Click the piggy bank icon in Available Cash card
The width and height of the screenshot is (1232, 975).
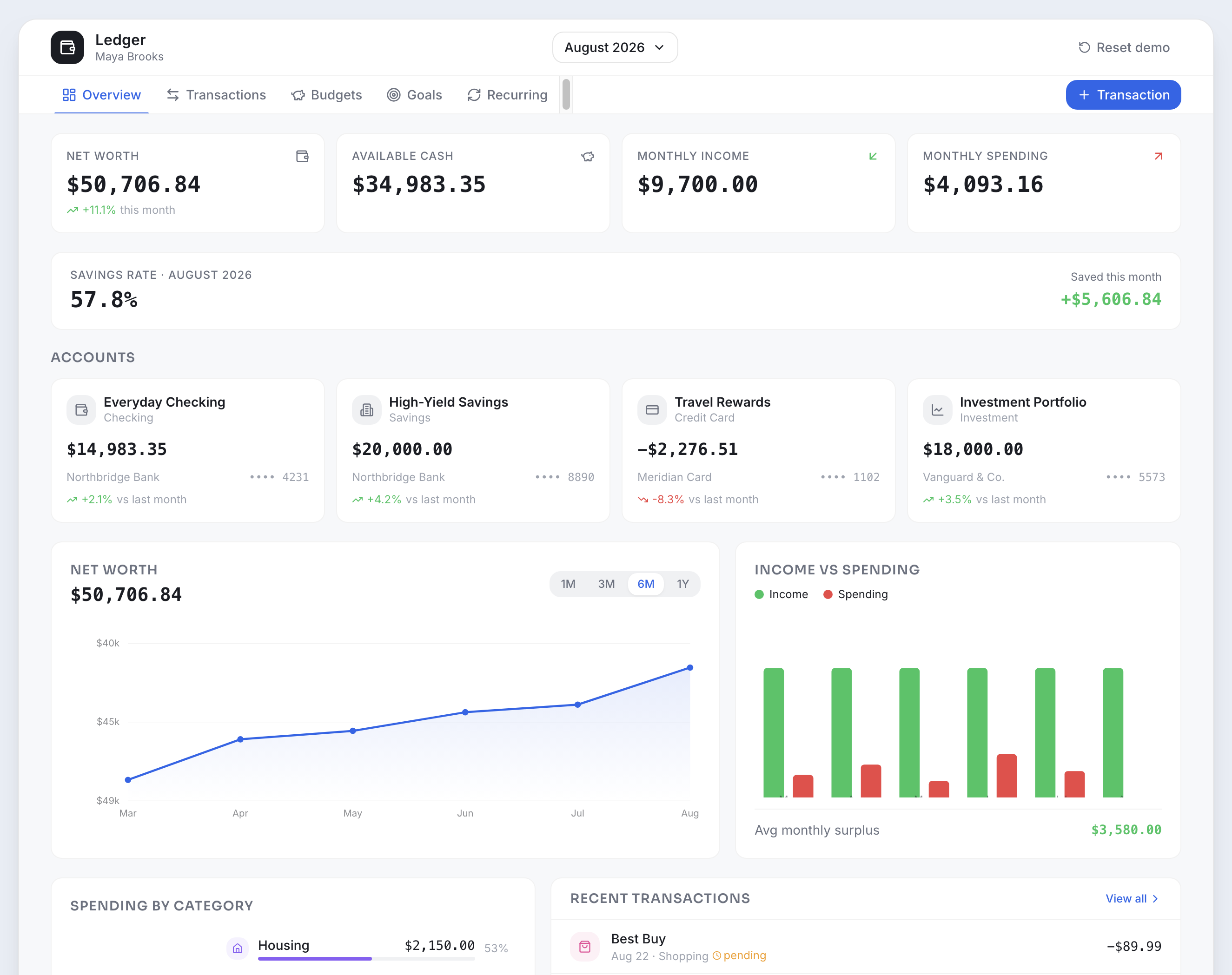coord(588,156)
